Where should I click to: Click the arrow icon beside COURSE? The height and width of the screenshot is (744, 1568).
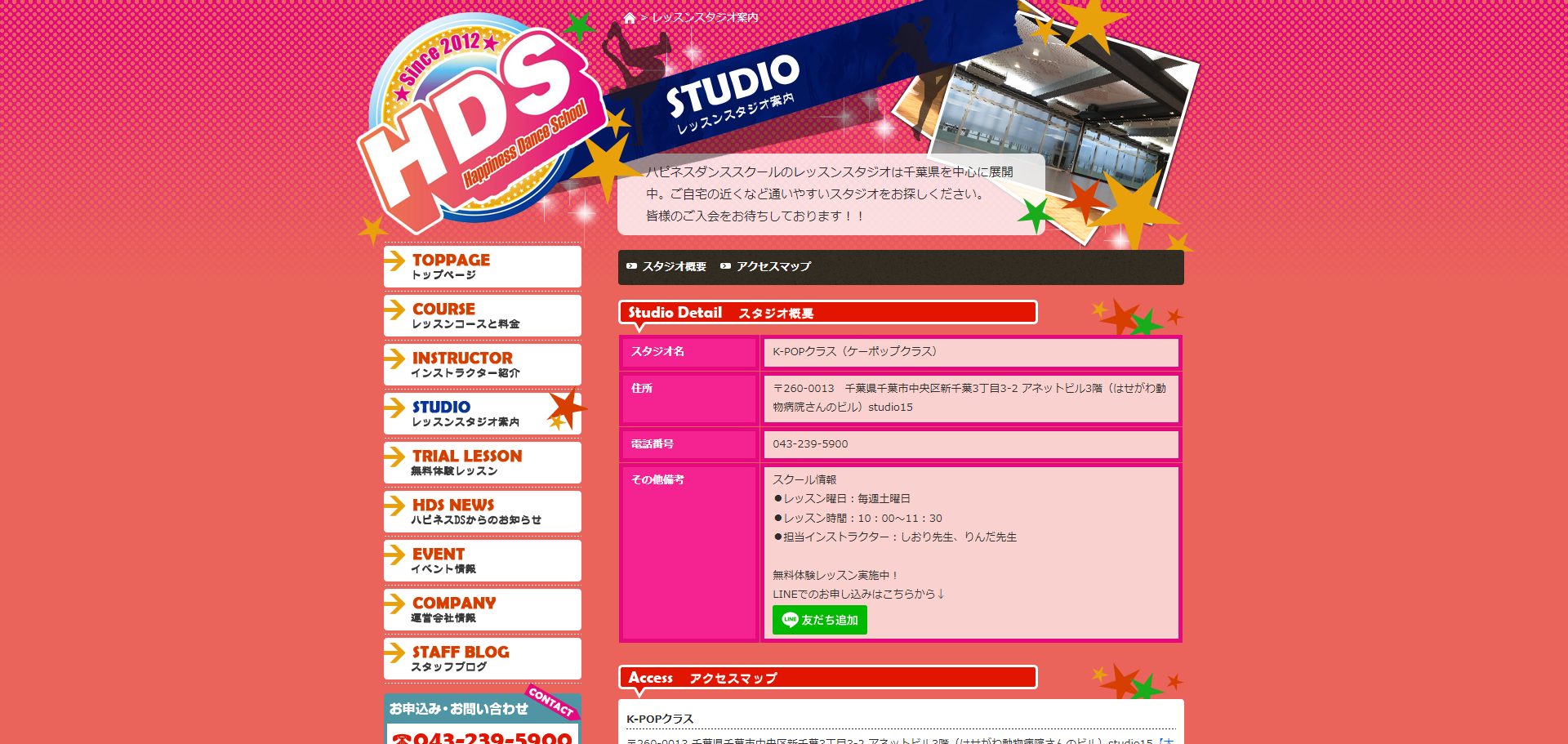(395, 310)
